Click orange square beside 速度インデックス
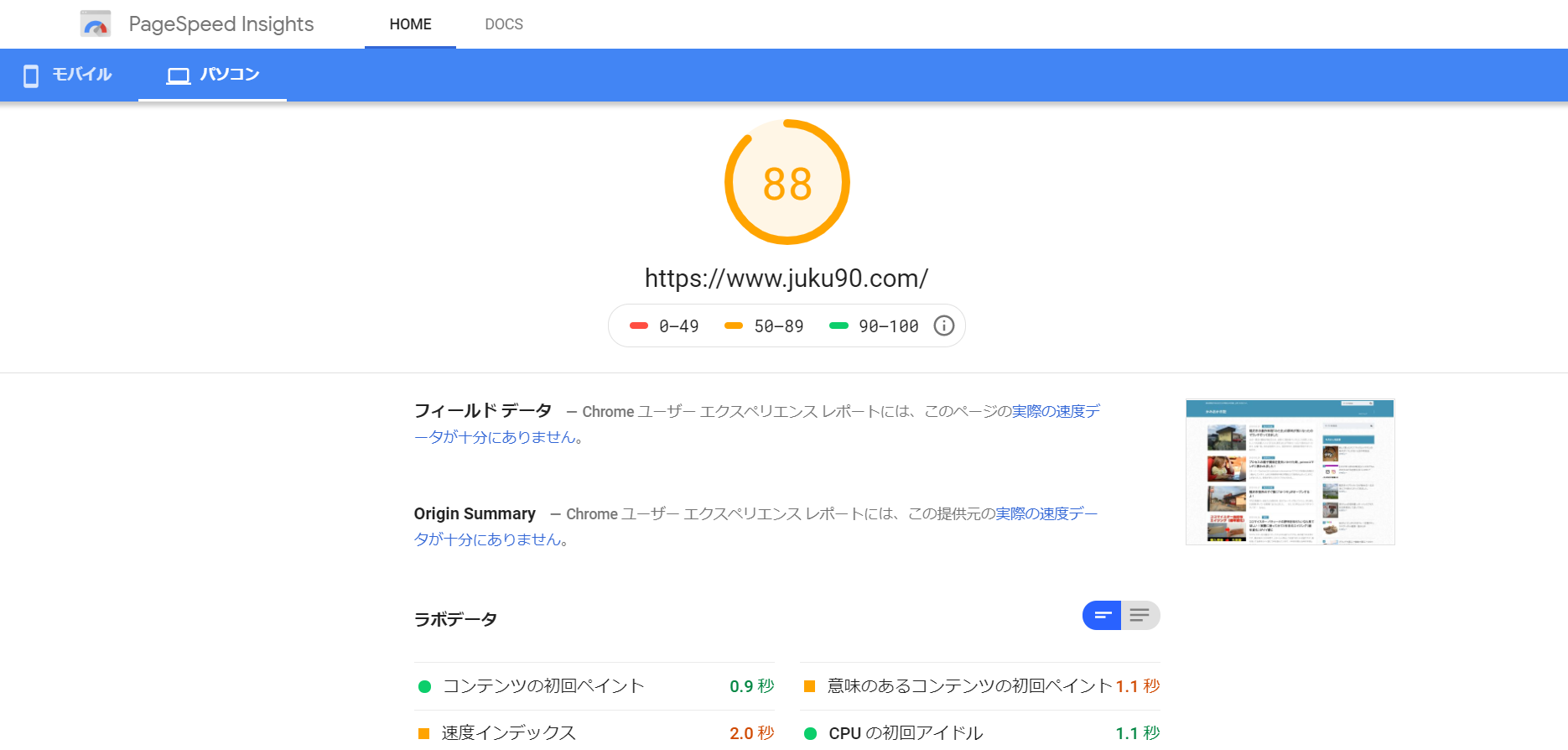This screenshot has height=750, width=1568. 424,733
